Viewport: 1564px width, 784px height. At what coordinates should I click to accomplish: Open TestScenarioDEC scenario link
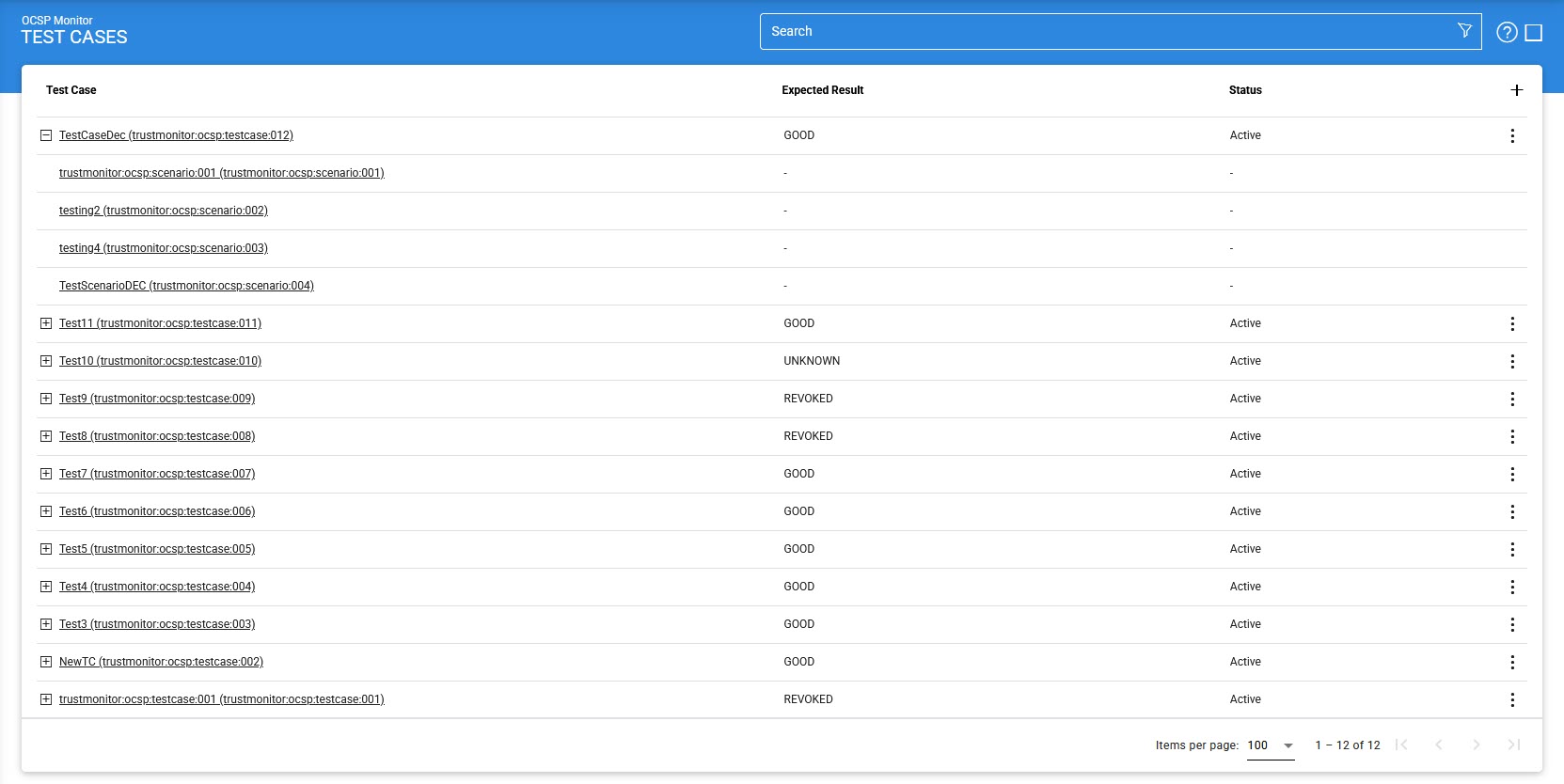pyautogui.click(x=186, y=286)
